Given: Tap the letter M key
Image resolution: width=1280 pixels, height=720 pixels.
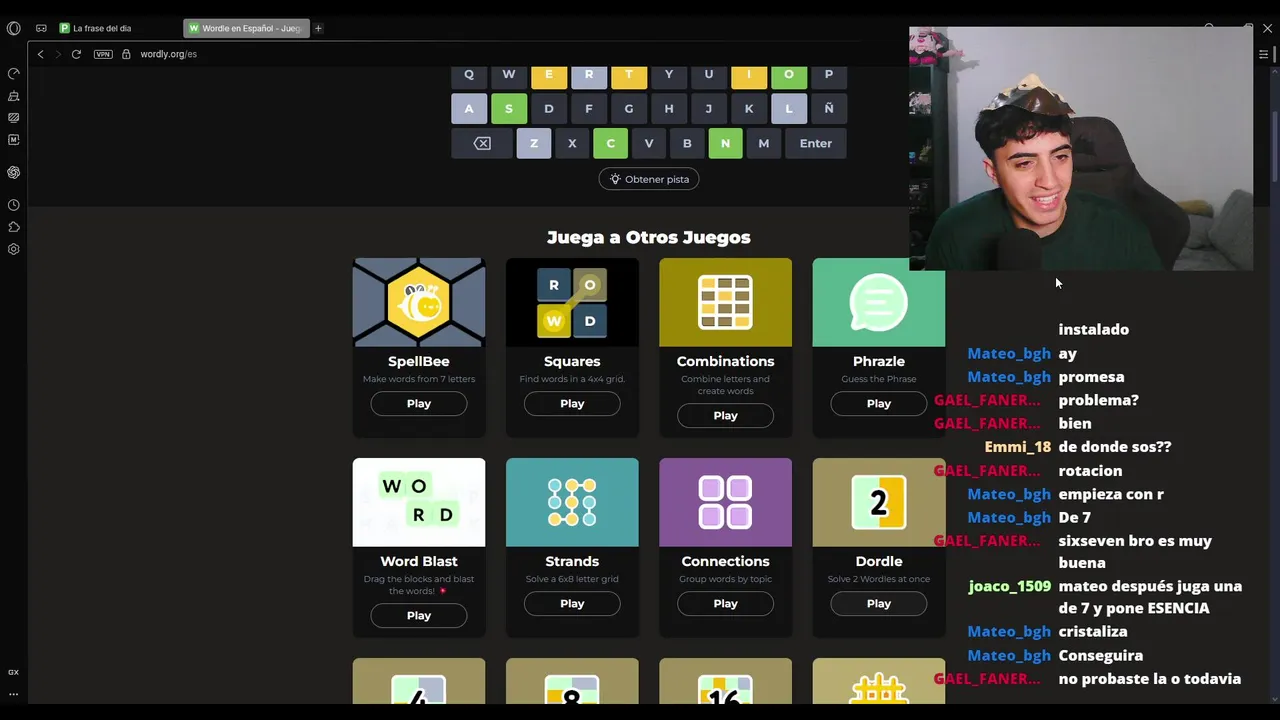Looking at the screenshot, I should coord(764,143).
